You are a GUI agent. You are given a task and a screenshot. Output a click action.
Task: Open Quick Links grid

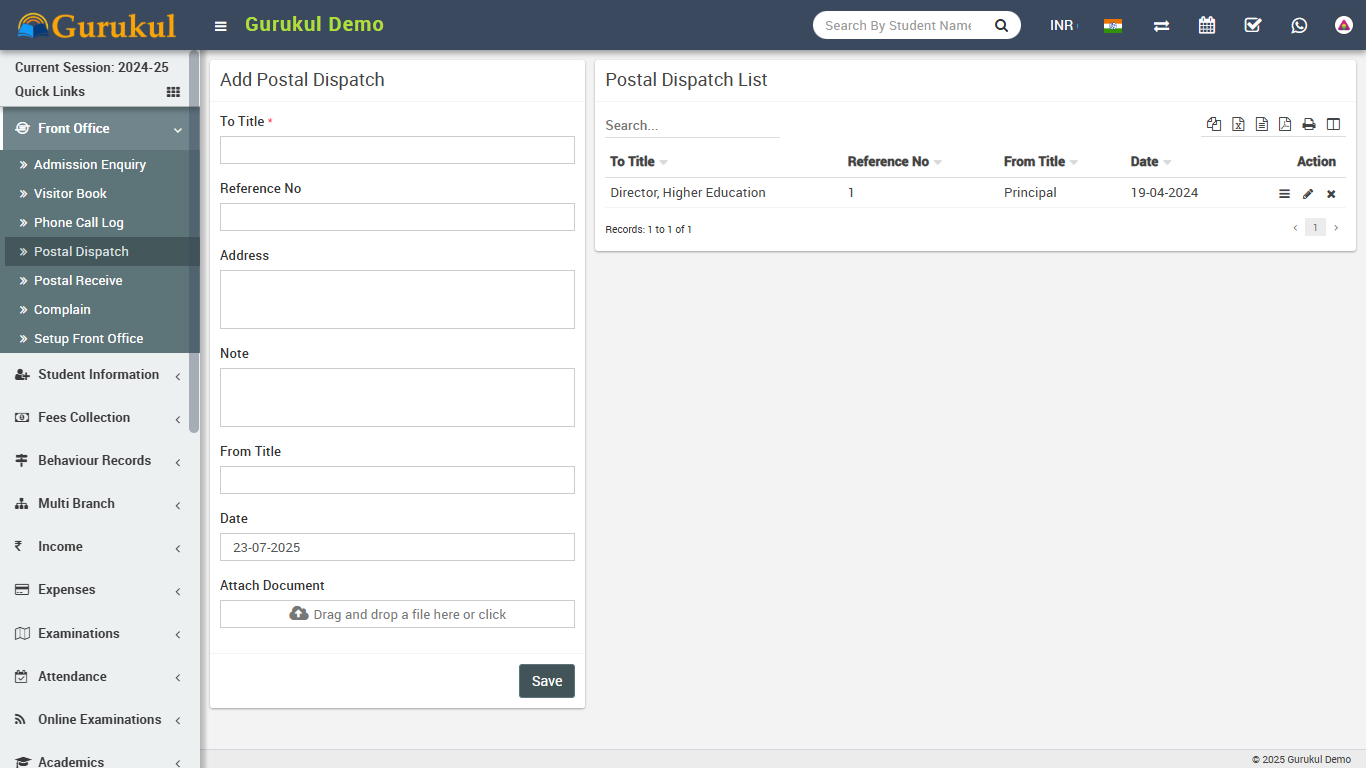click(173, 92)
